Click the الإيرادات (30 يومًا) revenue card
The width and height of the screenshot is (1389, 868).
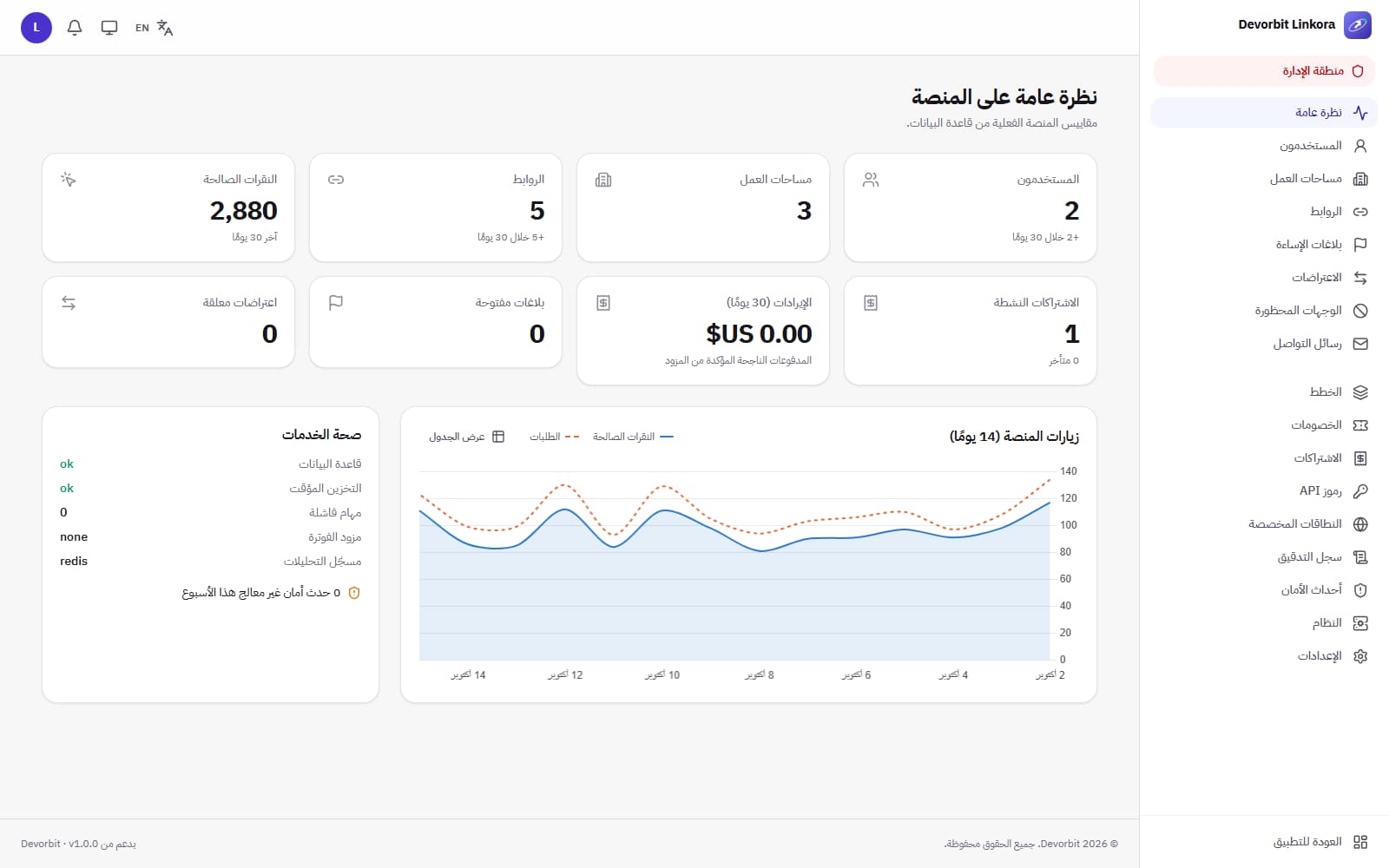click(x=703, y=331)
